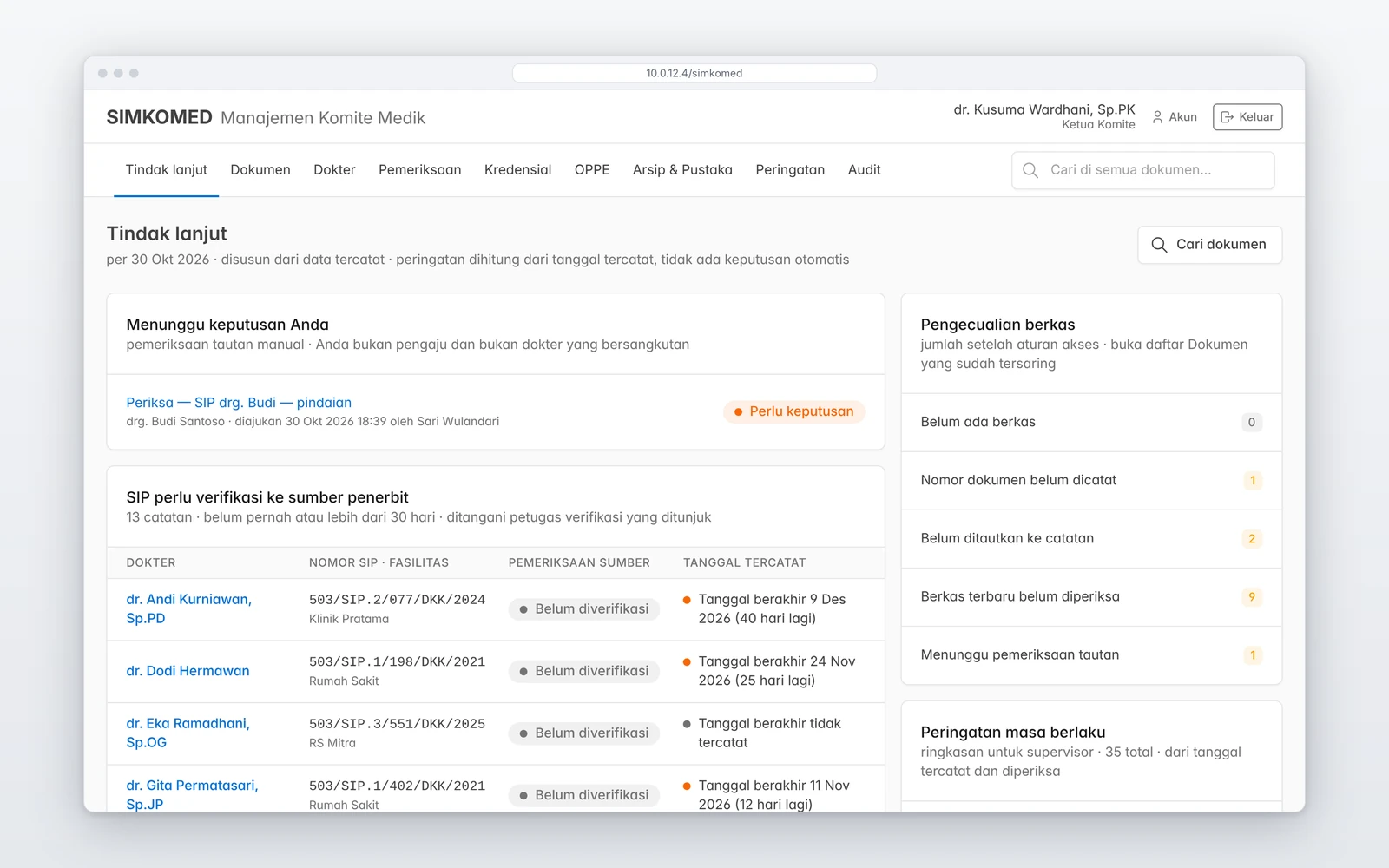Click 'Tanggal berakhir 24 Nov 2026' text
The height and width of the screenshot is (868, 1389).
777,671
